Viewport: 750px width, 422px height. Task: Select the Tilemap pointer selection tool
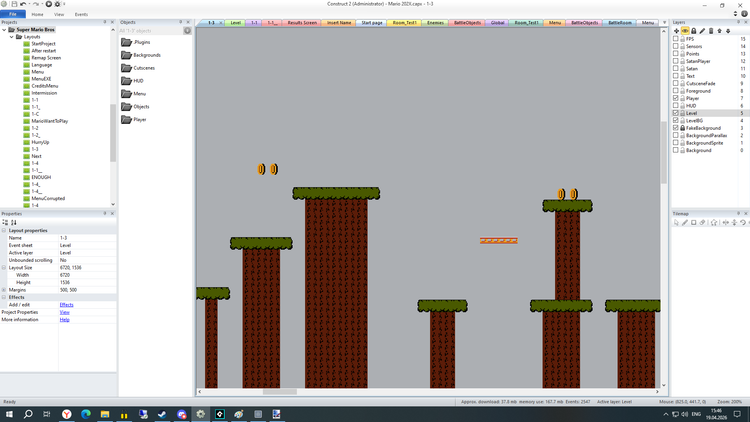[676, 222]
